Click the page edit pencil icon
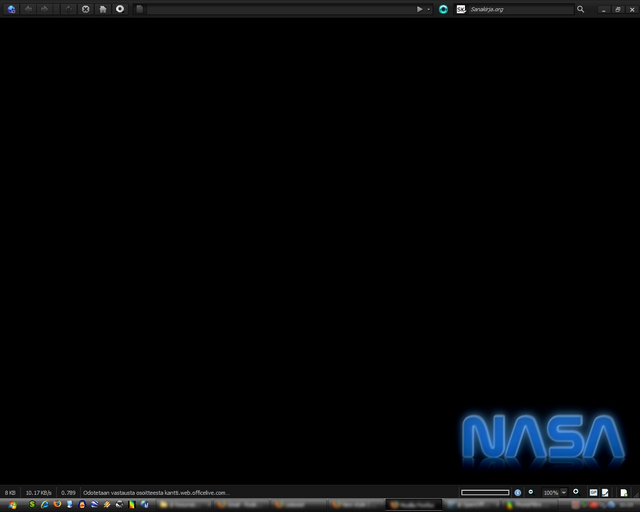640x512 pixels. [x=605, y=492]
